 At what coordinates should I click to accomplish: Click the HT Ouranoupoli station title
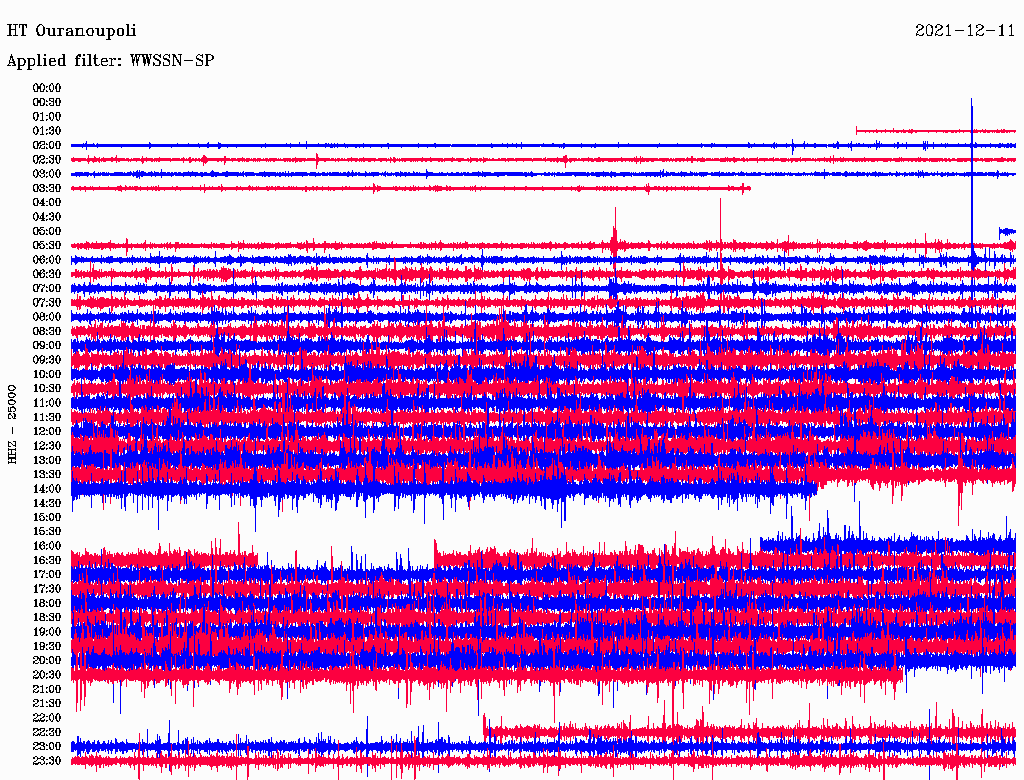coord(71,31)
